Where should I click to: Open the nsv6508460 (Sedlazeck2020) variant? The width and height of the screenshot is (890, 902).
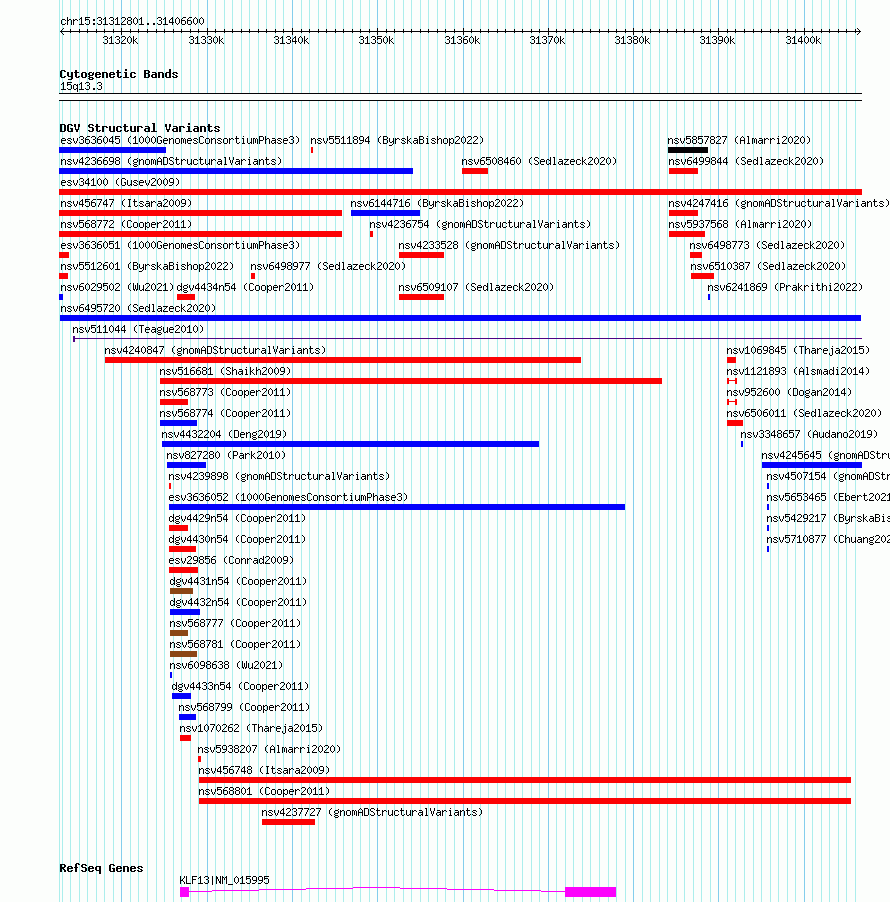coord(538,161)
